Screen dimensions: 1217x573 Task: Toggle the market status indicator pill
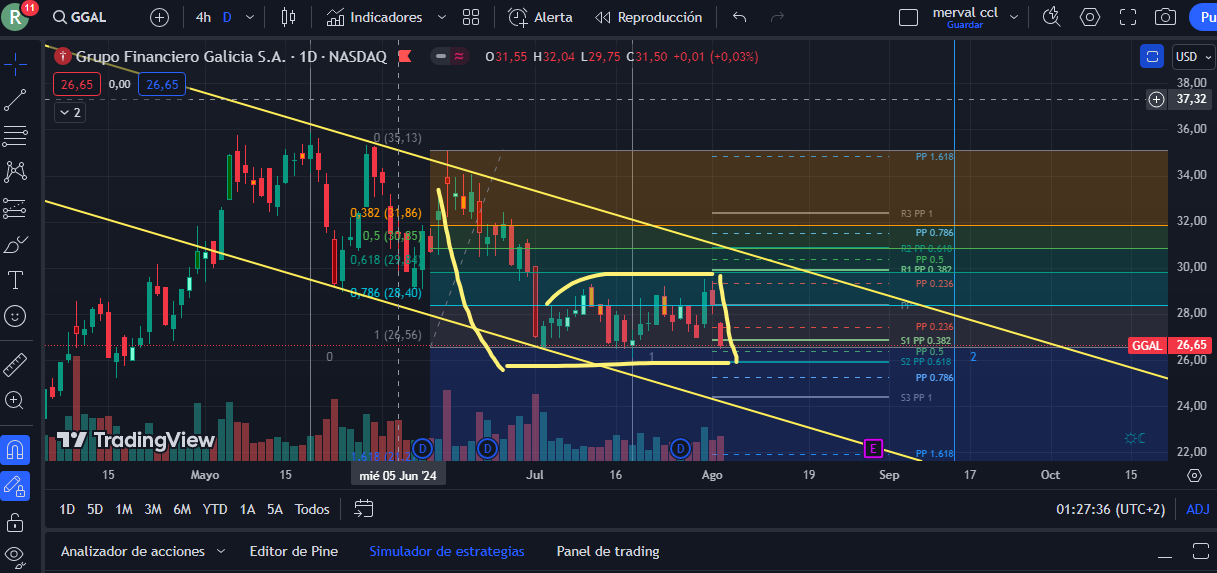(x=450, y=57)
